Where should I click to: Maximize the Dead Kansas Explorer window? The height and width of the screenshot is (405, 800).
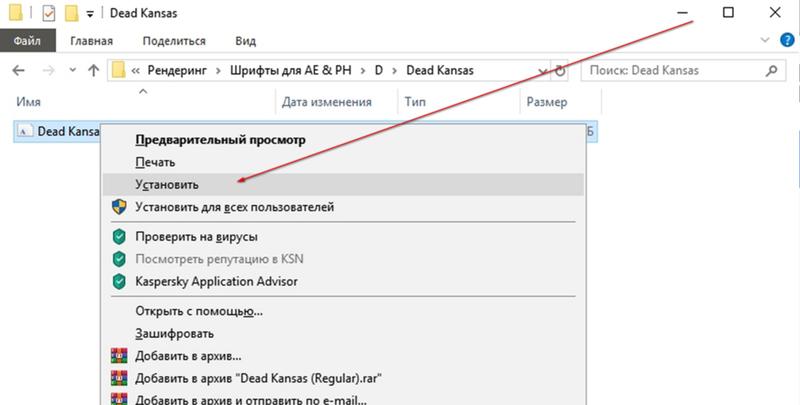click(729, 13)
